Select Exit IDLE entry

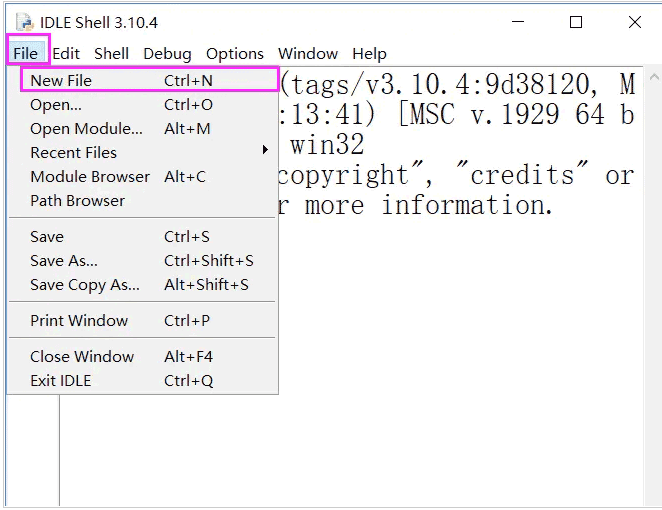coord(143,380)
